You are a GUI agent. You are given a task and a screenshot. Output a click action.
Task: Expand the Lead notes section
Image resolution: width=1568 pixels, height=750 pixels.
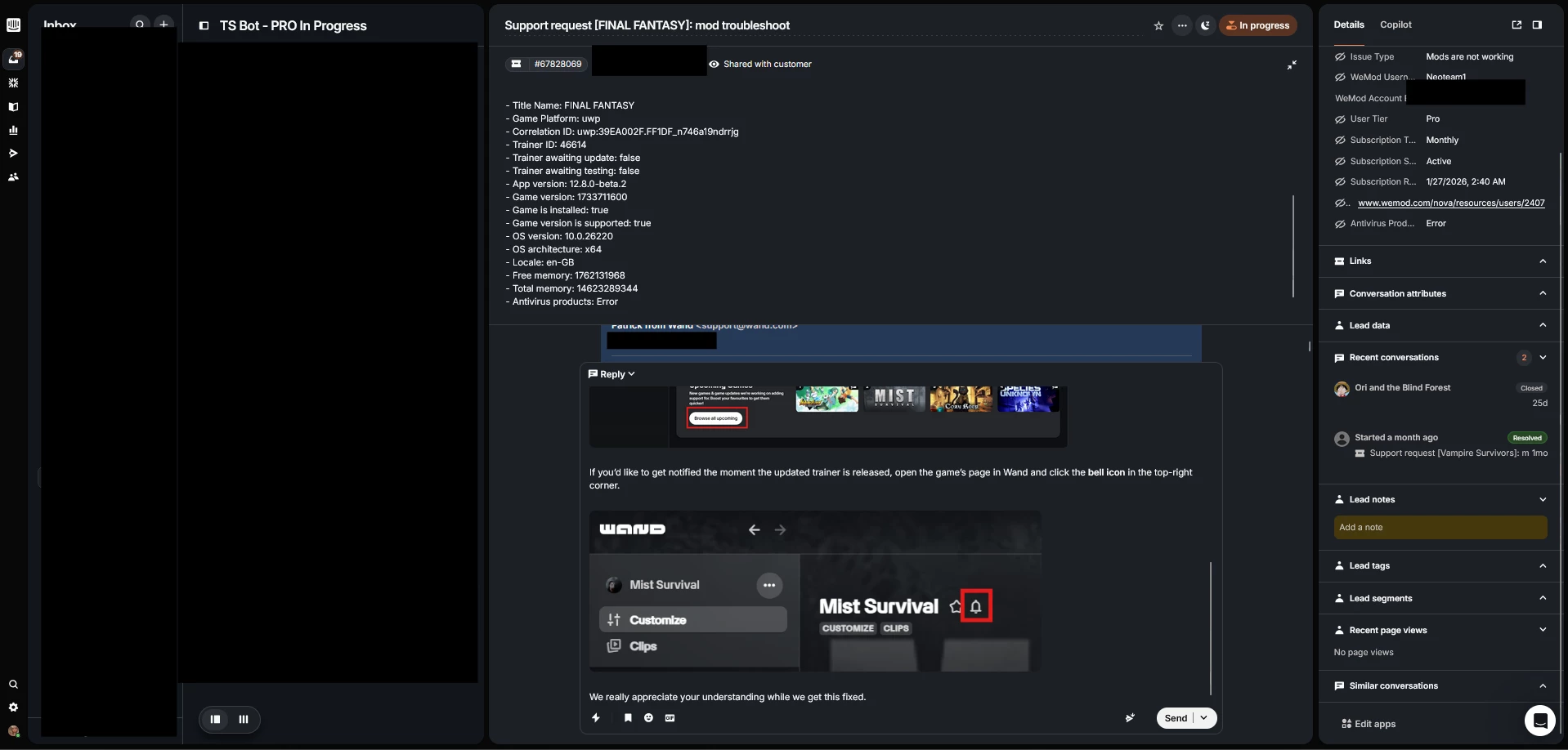[x=1543, y=499]
